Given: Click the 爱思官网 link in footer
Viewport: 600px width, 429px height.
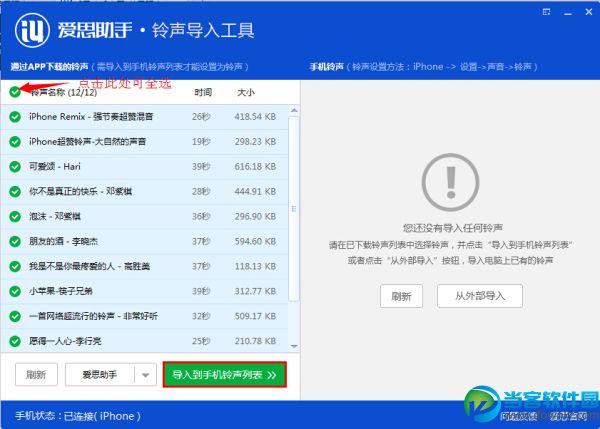Looking at the screenshot, I should click(x=569, y=416).
